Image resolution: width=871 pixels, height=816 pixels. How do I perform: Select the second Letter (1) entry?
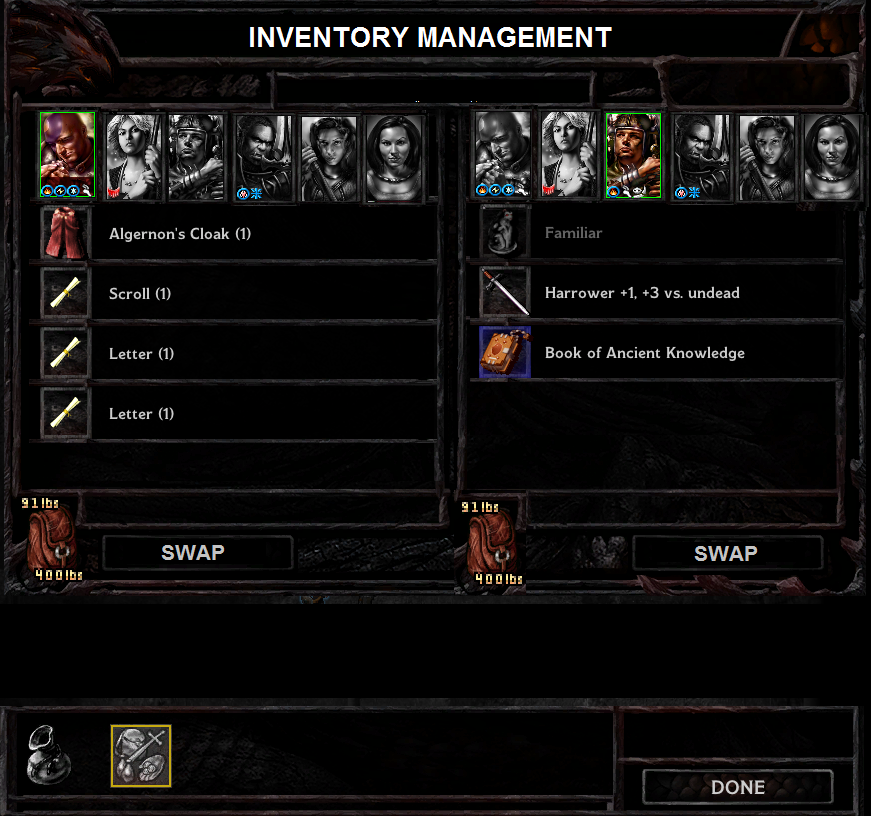[x=233, y=413]
